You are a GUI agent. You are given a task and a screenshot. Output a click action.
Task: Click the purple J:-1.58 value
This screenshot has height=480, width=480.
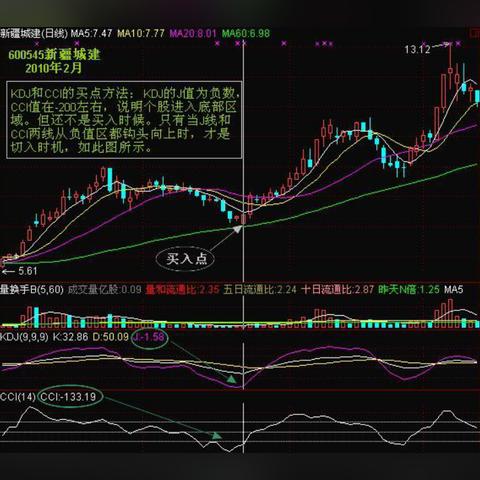pos(149,337)
